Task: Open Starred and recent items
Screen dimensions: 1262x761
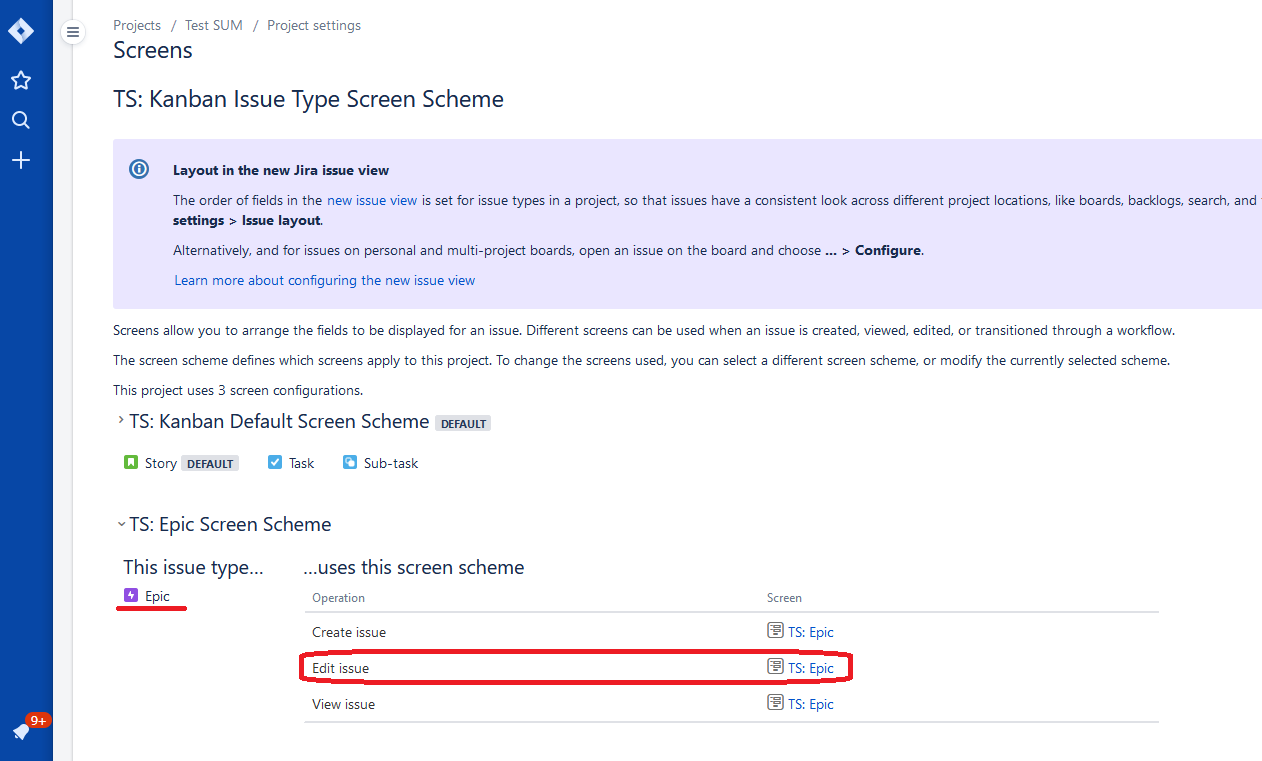Action: click(21, 80)
